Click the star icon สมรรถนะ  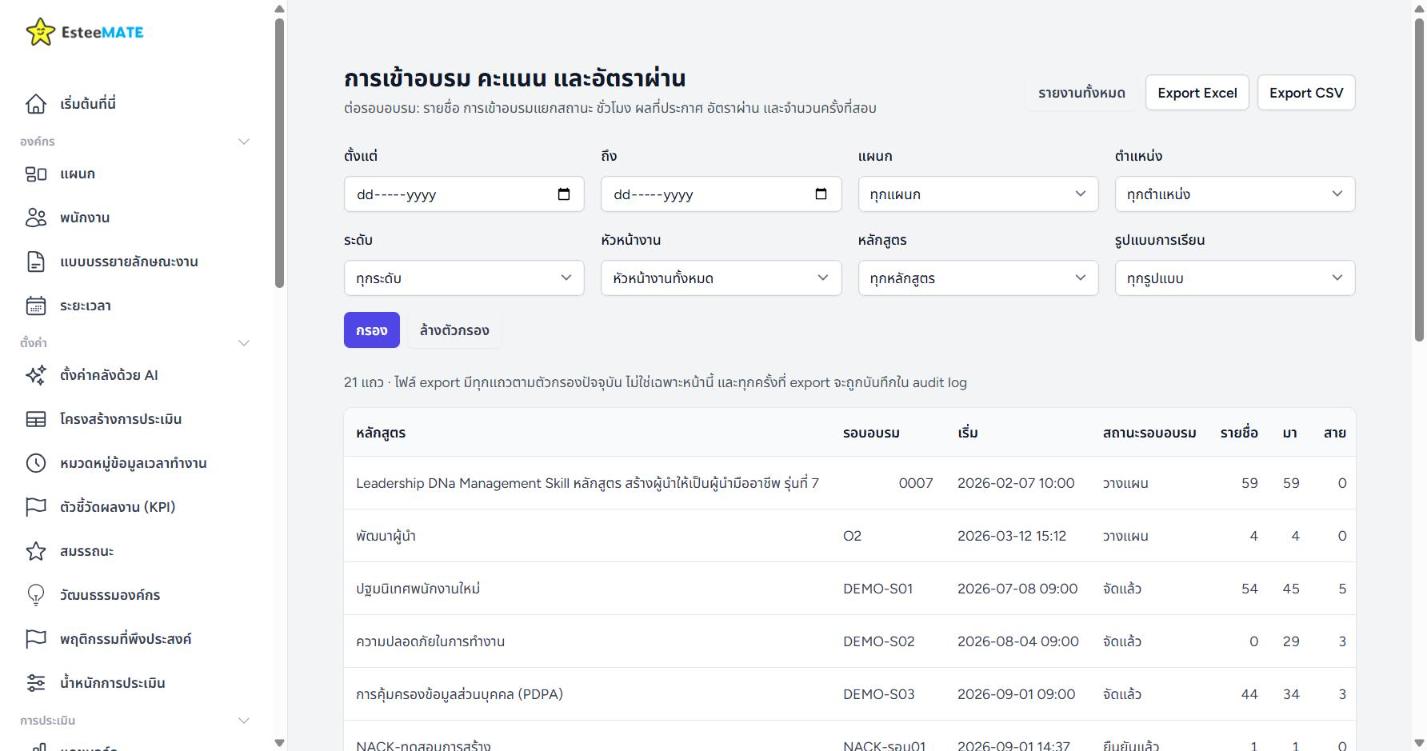pos(36,551)
